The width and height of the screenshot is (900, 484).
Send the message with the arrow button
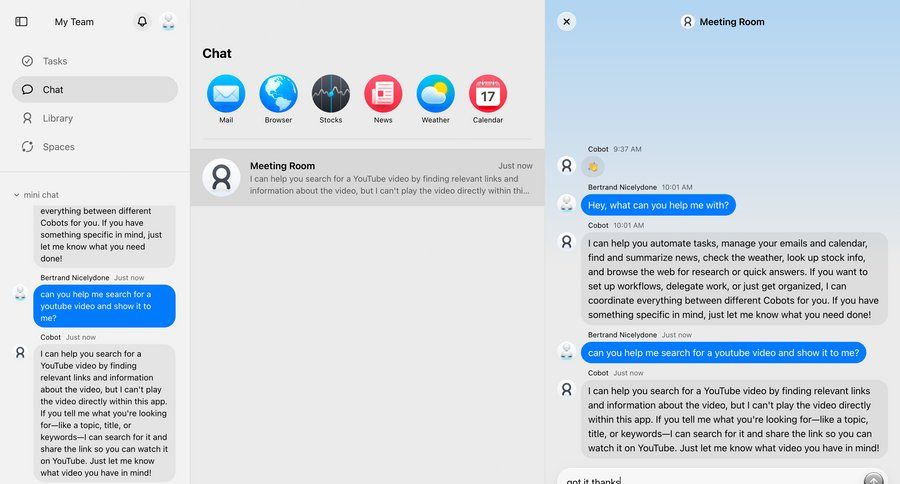[x=874, y=479]
